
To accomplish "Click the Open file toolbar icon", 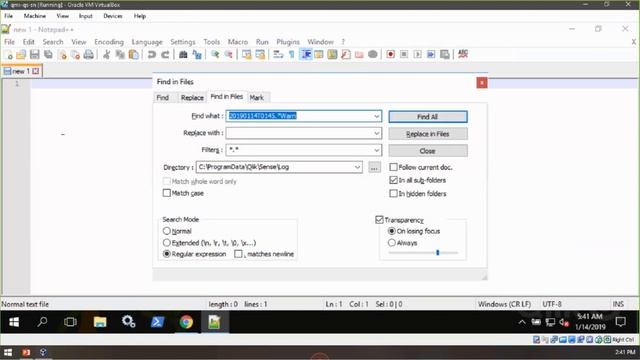I will (x=21, y=54).
